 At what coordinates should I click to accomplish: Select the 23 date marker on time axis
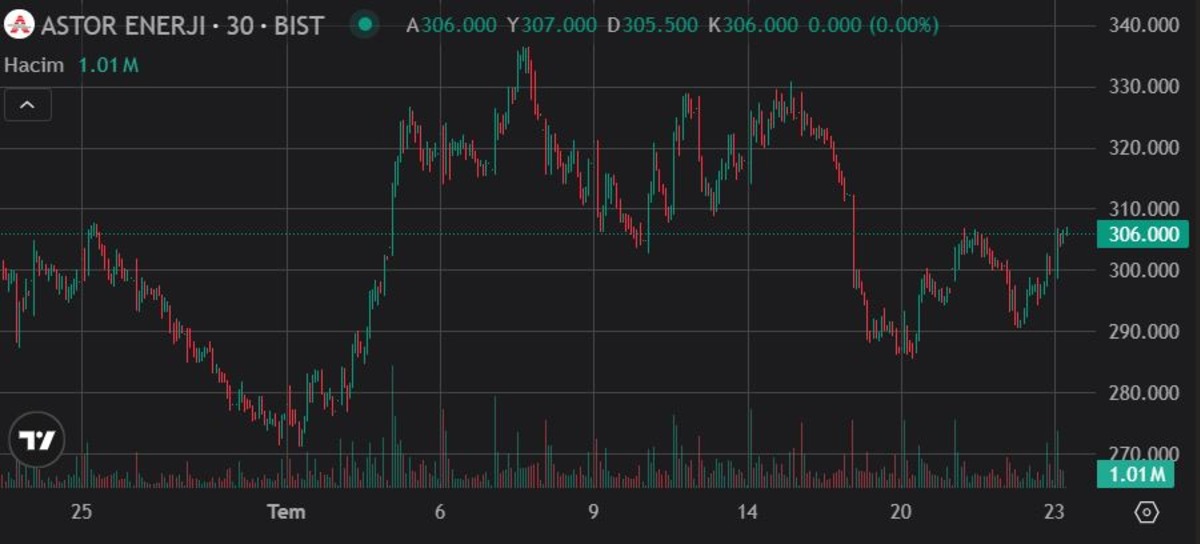1054,512
